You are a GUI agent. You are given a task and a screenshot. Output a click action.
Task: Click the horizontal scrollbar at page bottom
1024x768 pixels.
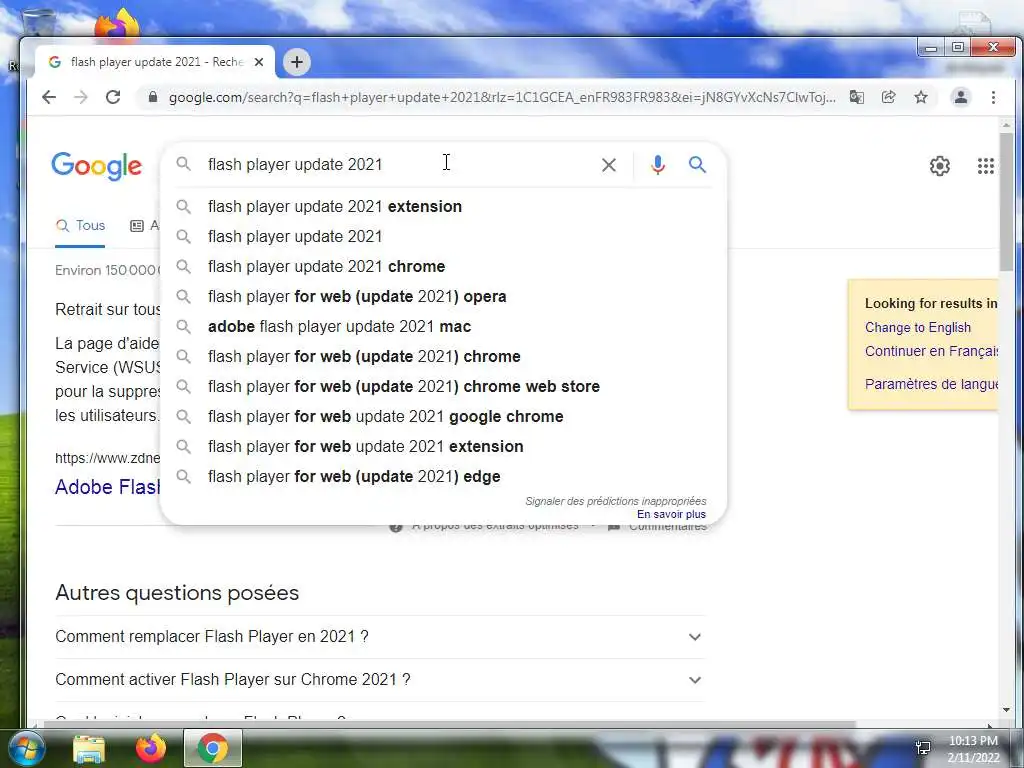point(449,725)
